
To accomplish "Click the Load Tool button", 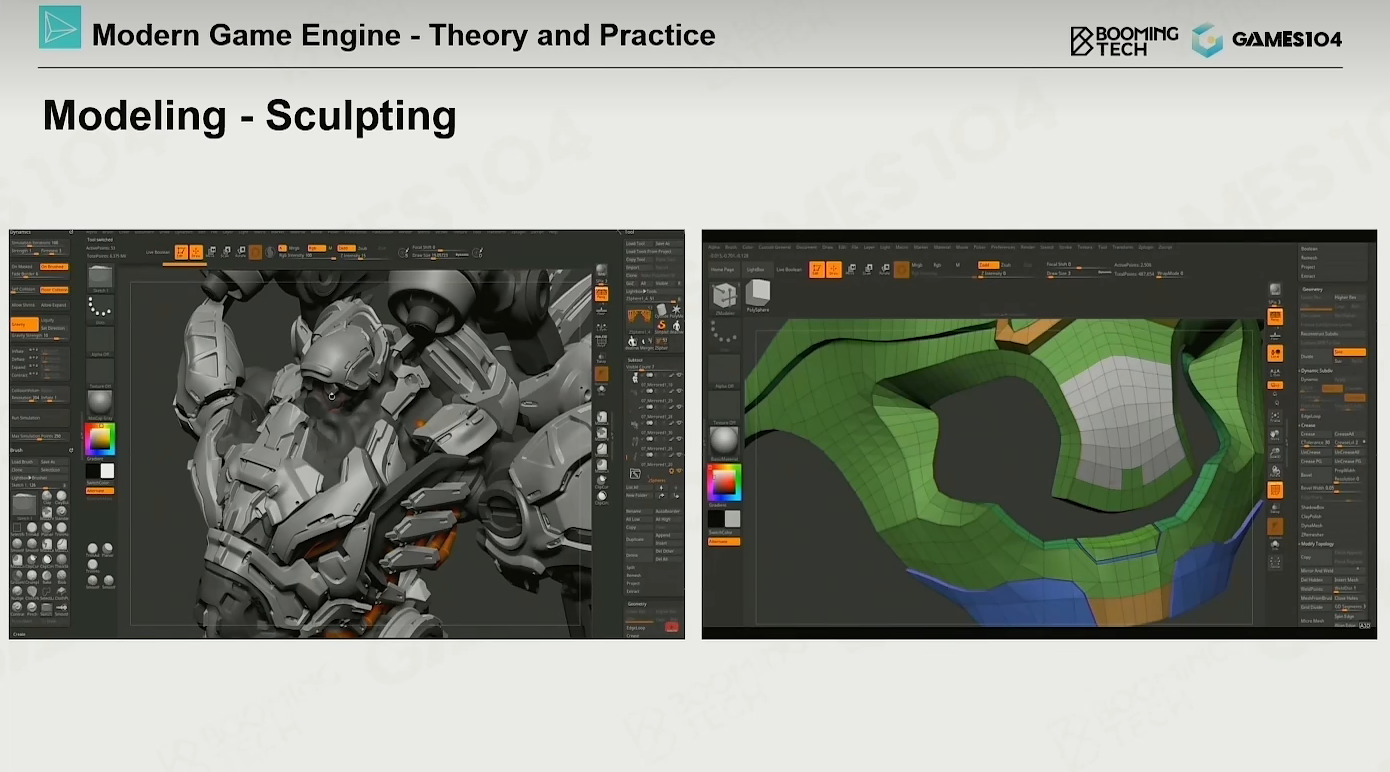I will [x=638, y=243].
